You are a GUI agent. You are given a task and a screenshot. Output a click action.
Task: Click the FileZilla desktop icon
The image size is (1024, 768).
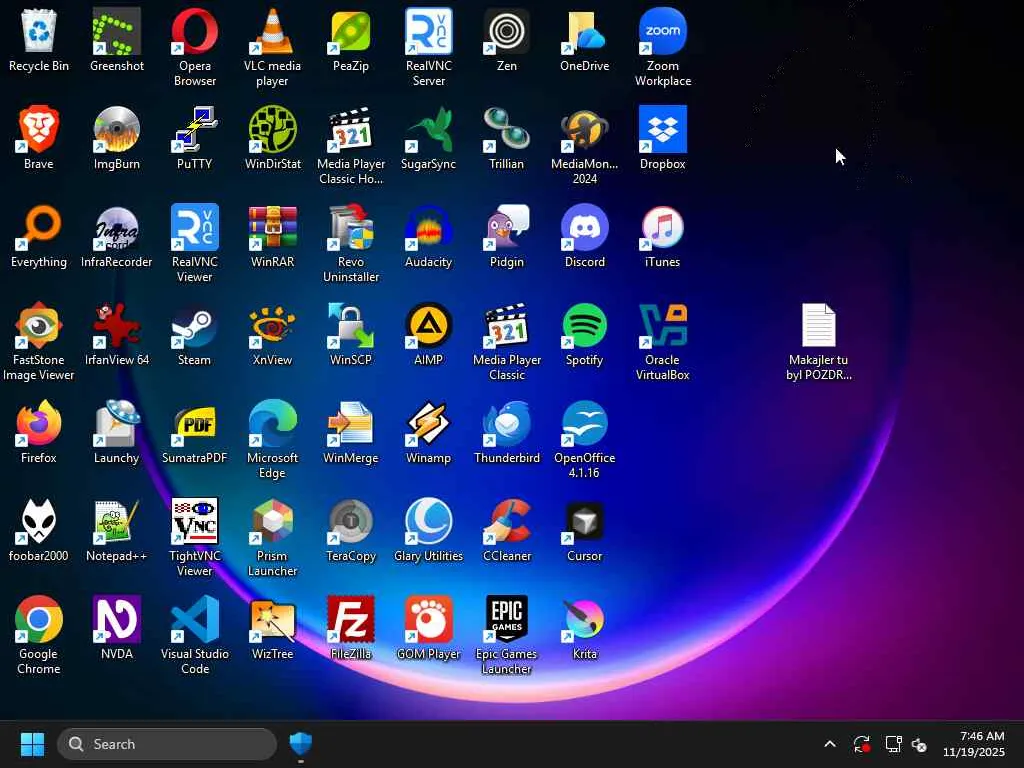(350, 621)
